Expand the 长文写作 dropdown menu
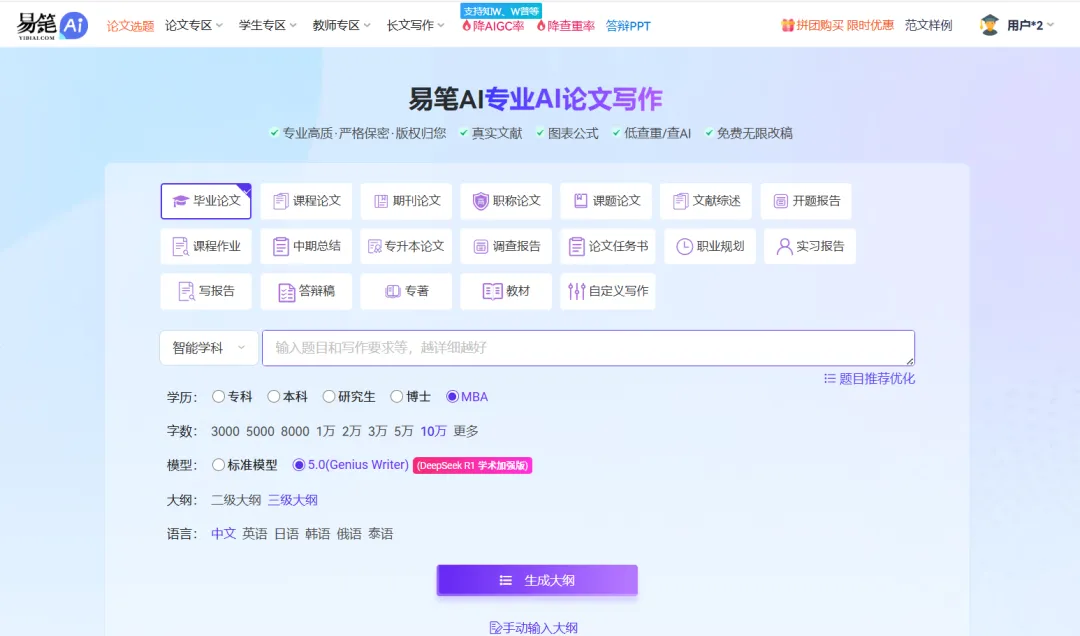Image resolution: width=1080 pixels, height=636 pixels. point(415,25)
